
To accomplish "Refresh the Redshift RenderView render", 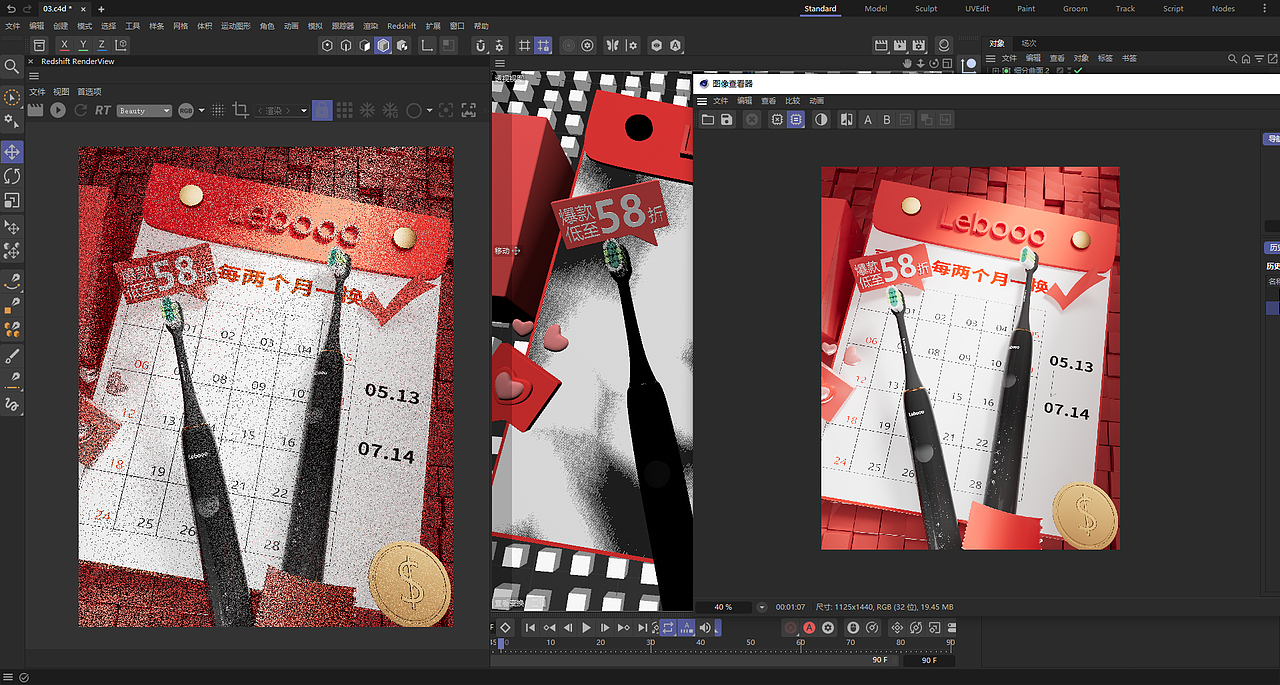I will (80, 110).
